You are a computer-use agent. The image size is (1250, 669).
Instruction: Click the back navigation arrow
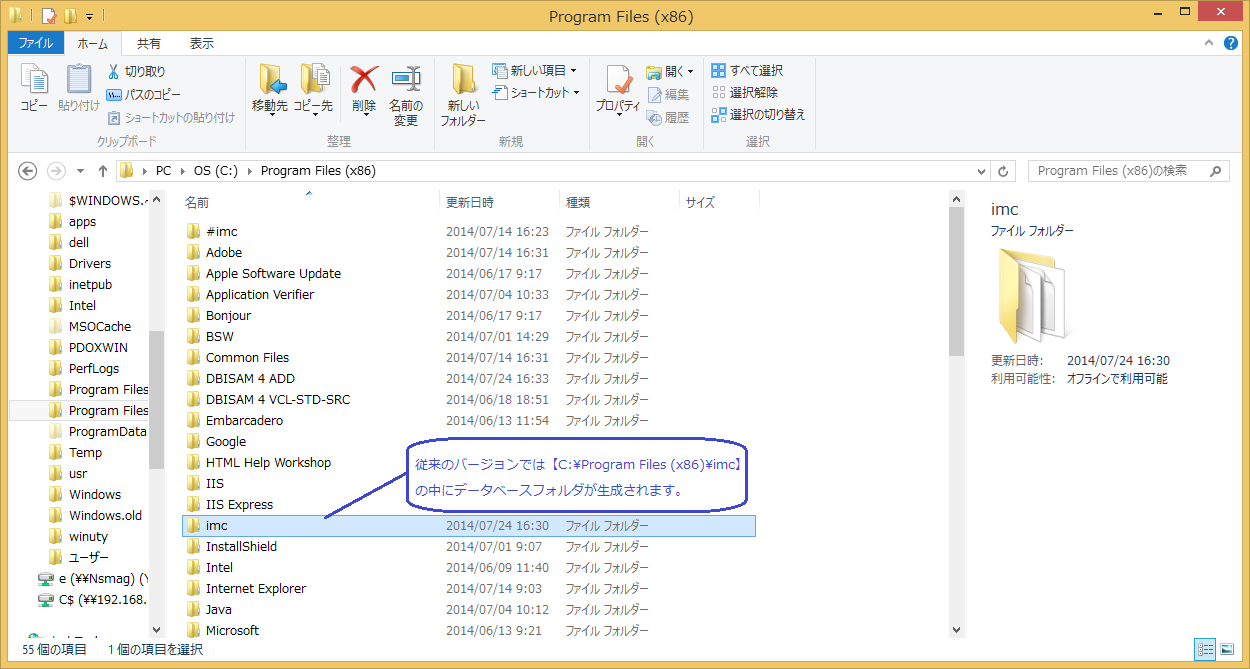click(27, 170)
